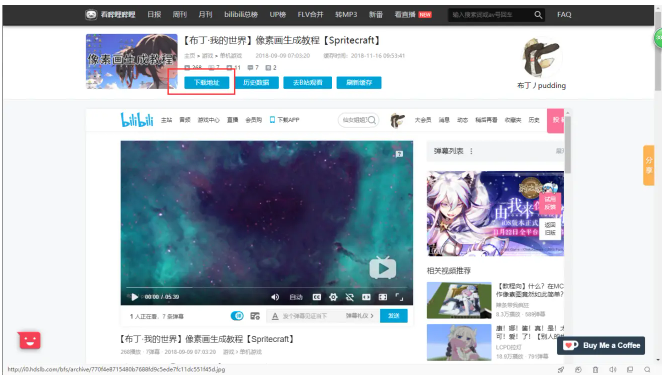This screenshot has width=663, height=378.
Task: Focus the top bar search field
Action: [x=490, y=15]
